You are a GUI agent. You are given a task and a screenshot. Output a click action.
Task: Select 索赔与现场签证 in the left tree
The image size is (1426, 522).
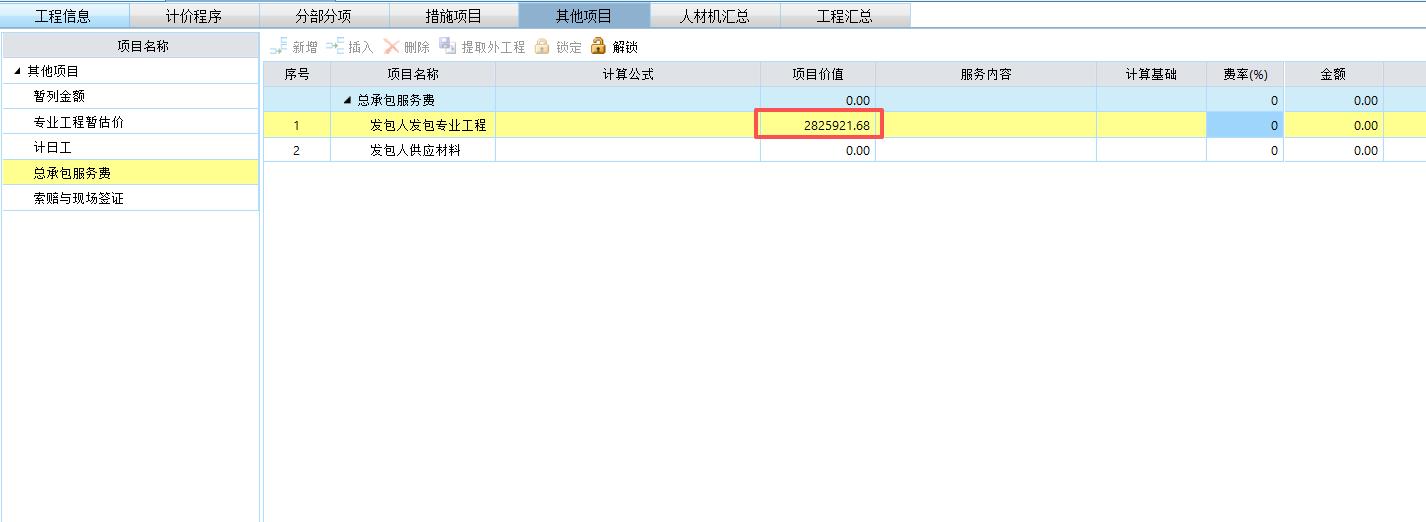(x=79, y=198)
